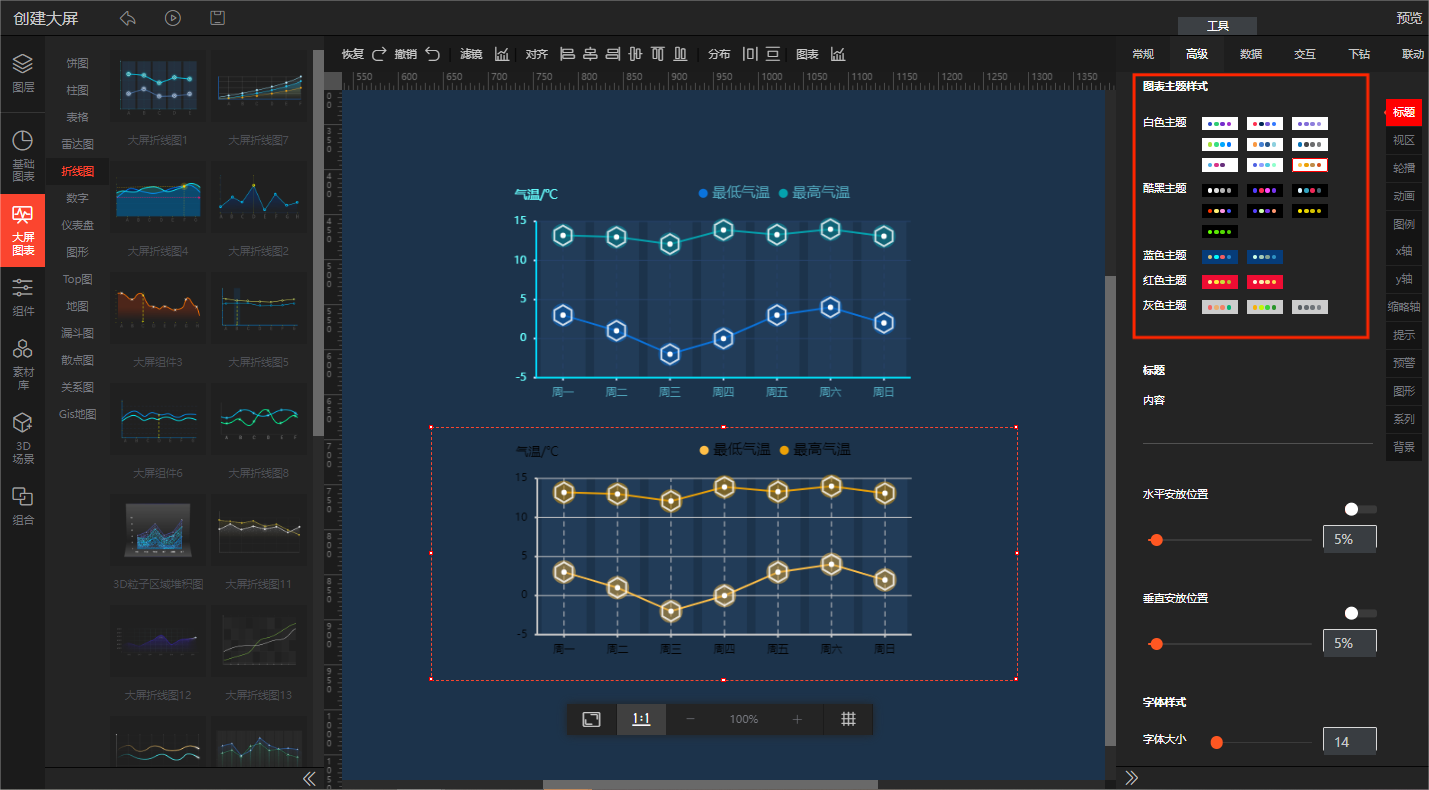Set canvas zoom to 1:1

641,719
